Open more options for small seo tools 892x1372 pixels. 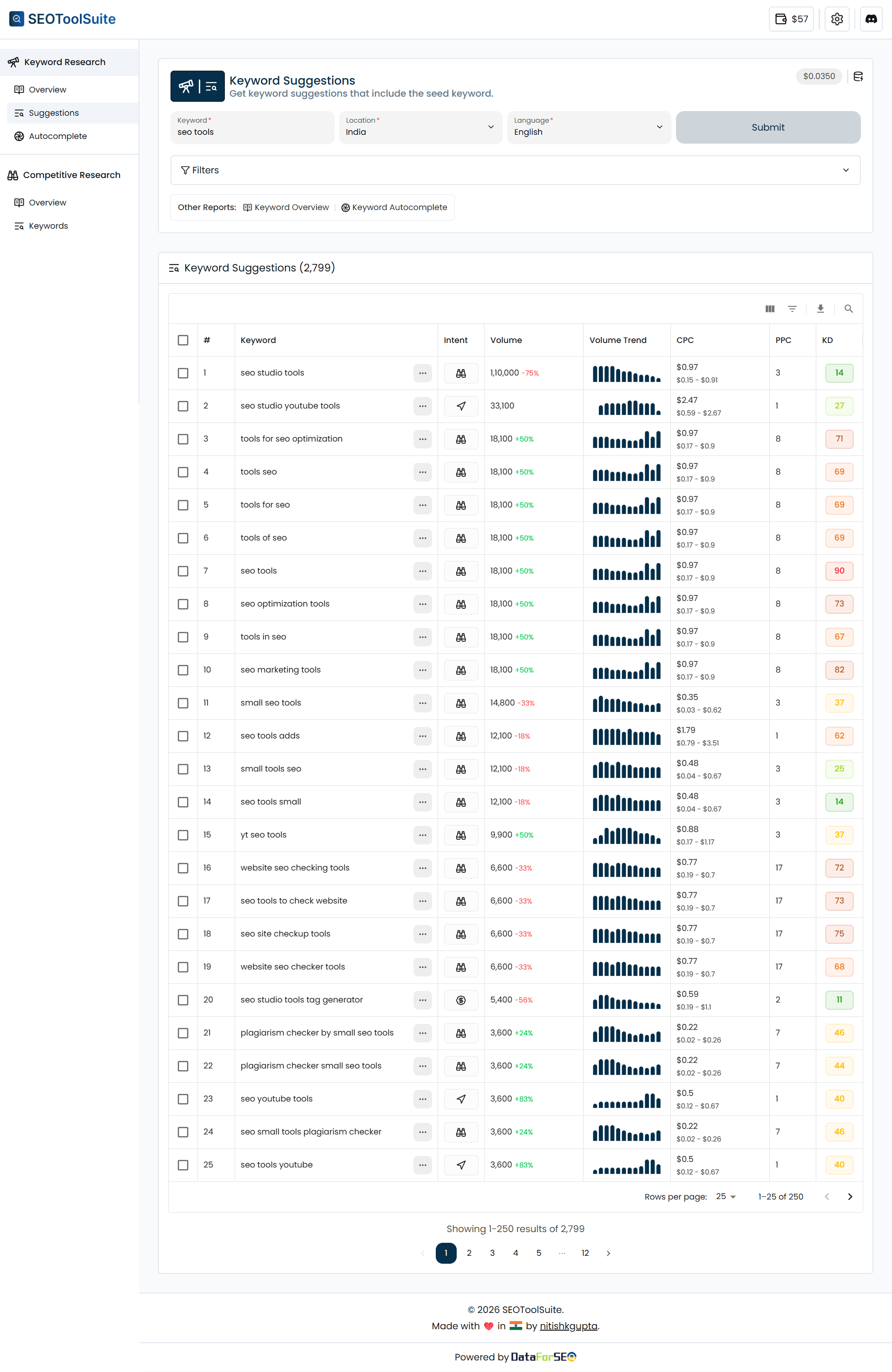tap(422, 703)
